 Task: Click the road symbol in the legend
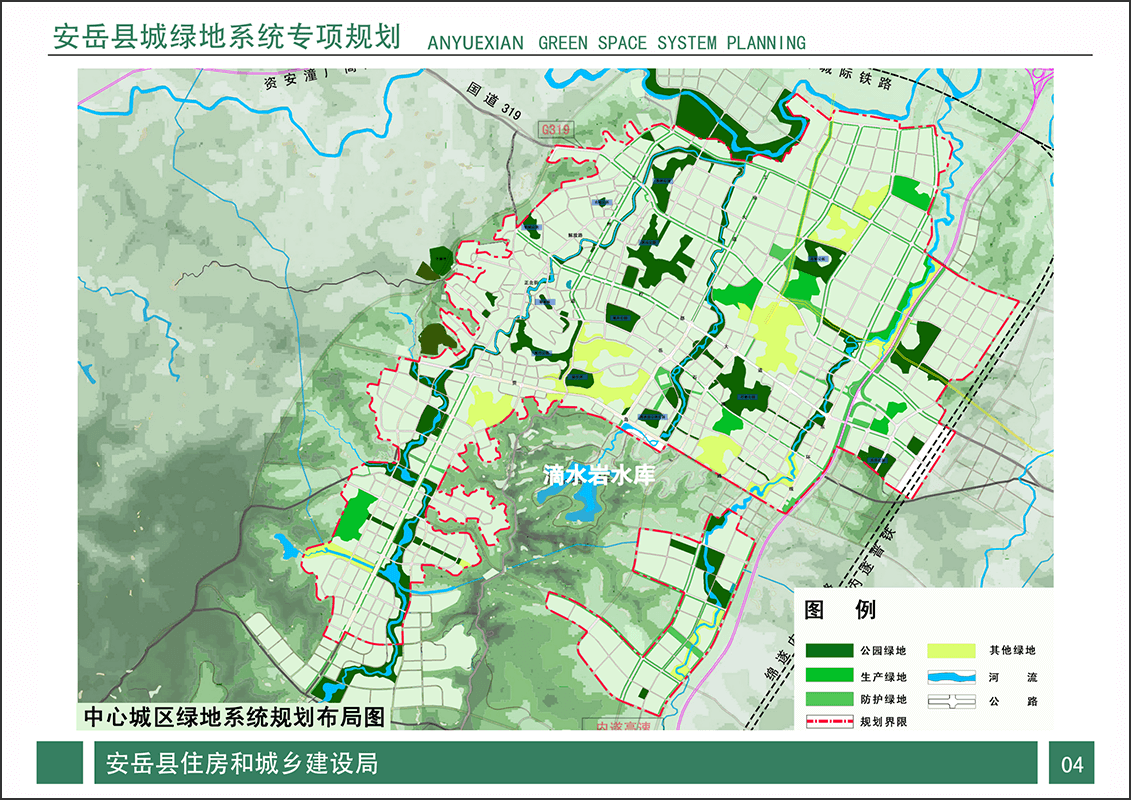coord(951,701)
